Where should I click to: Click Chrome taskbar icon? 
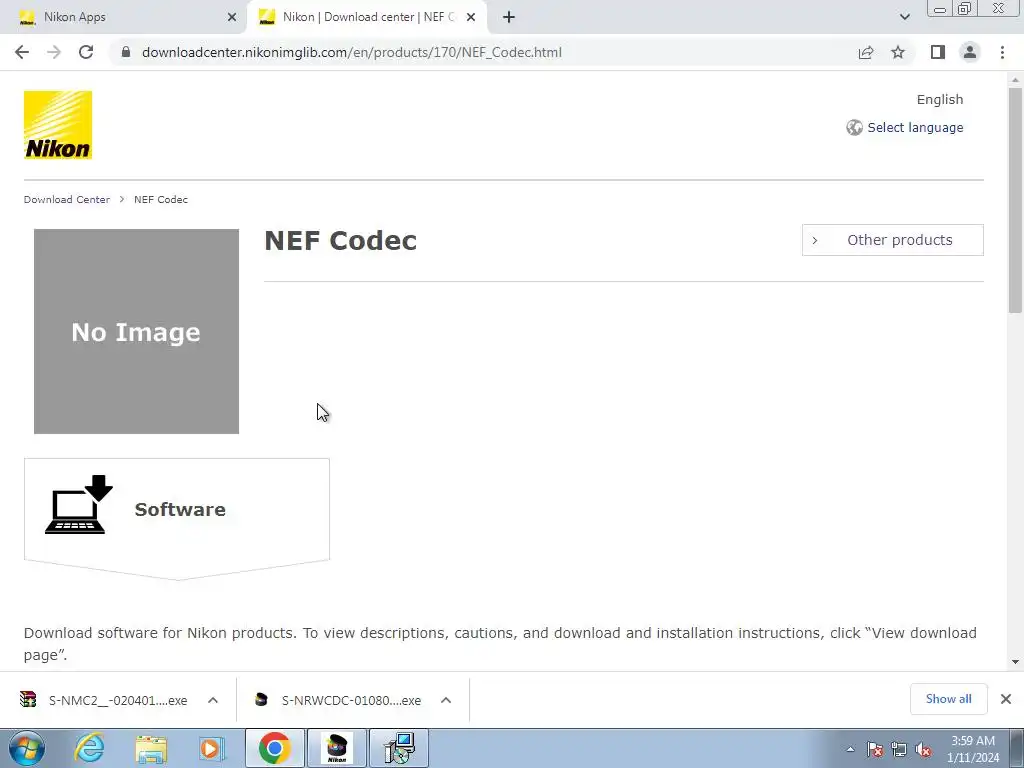click(274, 748)
